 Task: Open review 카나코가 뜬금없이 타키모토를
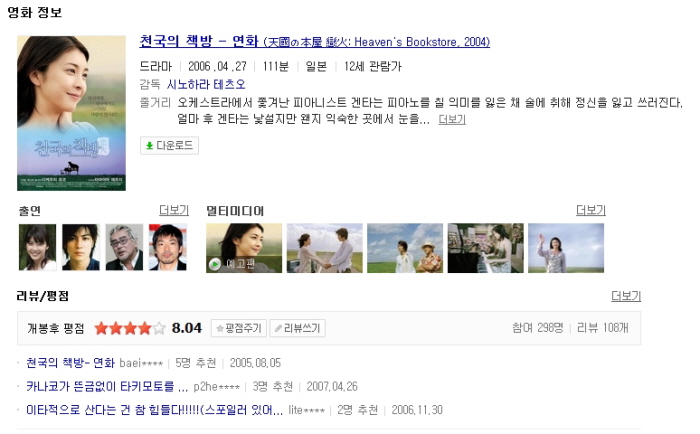[x=107, y=386]
